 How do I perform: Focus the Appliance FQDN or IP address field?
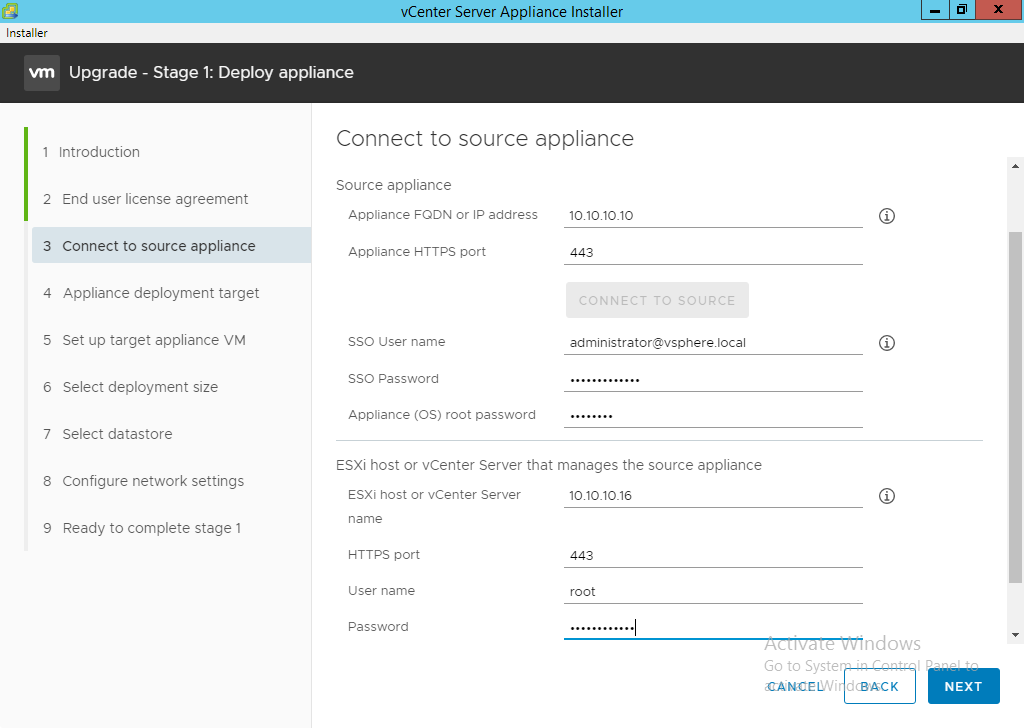click(x=713, y=215)
